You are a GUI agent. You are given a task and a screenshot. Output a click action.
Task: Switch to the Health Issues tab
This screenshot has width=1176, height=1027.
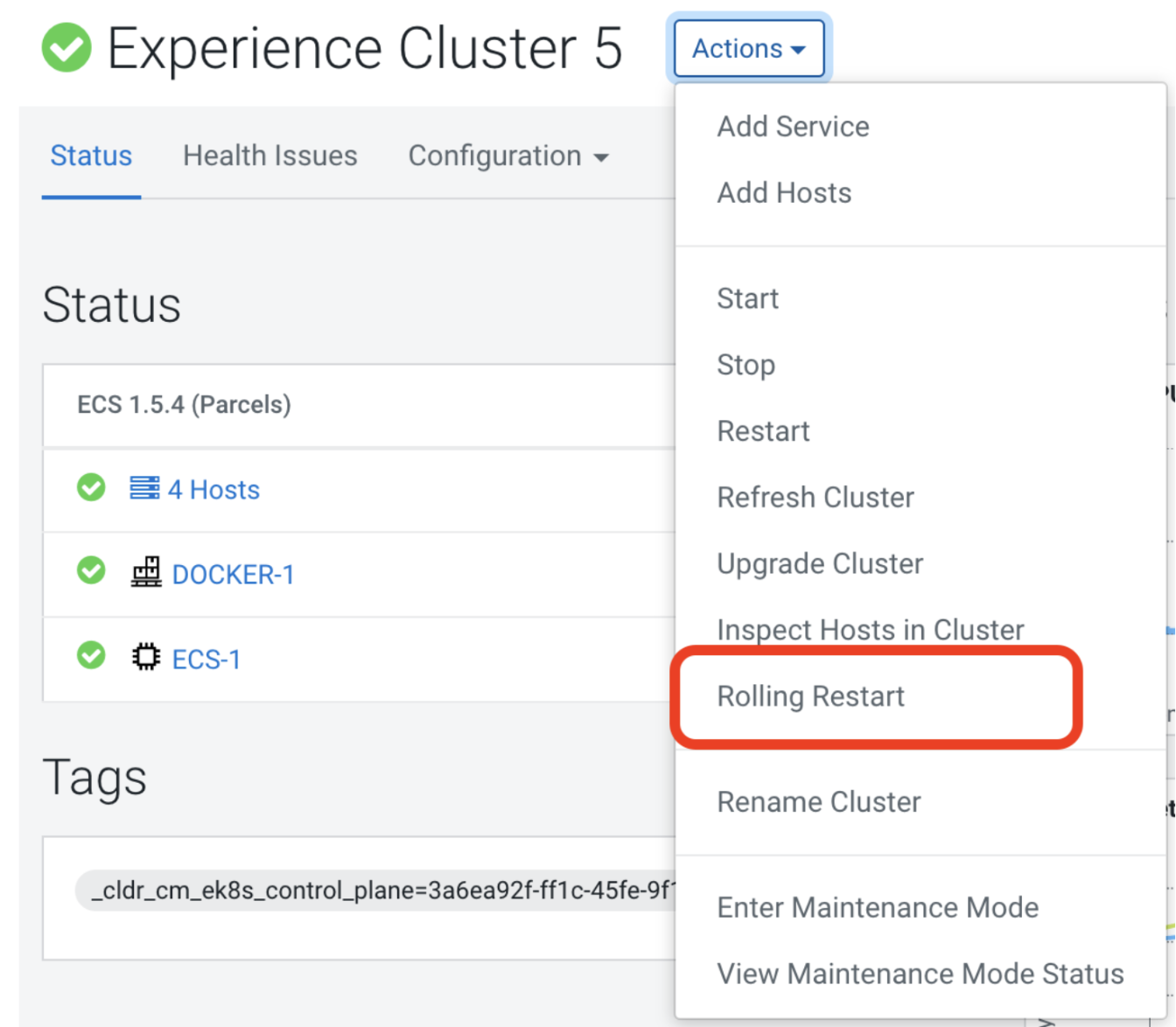[x=269, y=156]
